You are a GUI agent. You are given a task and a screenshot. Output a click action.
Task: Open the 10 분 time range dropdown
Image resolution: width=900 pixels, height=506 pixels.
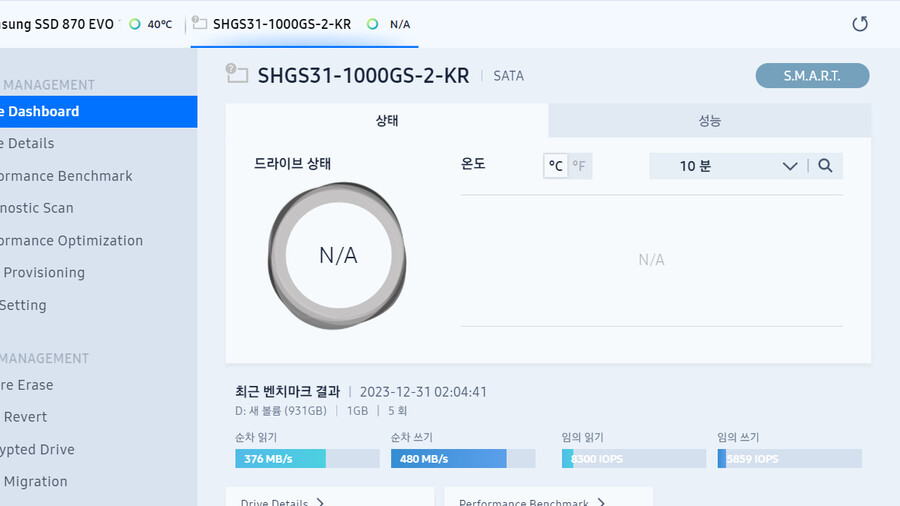click(727, 166)
